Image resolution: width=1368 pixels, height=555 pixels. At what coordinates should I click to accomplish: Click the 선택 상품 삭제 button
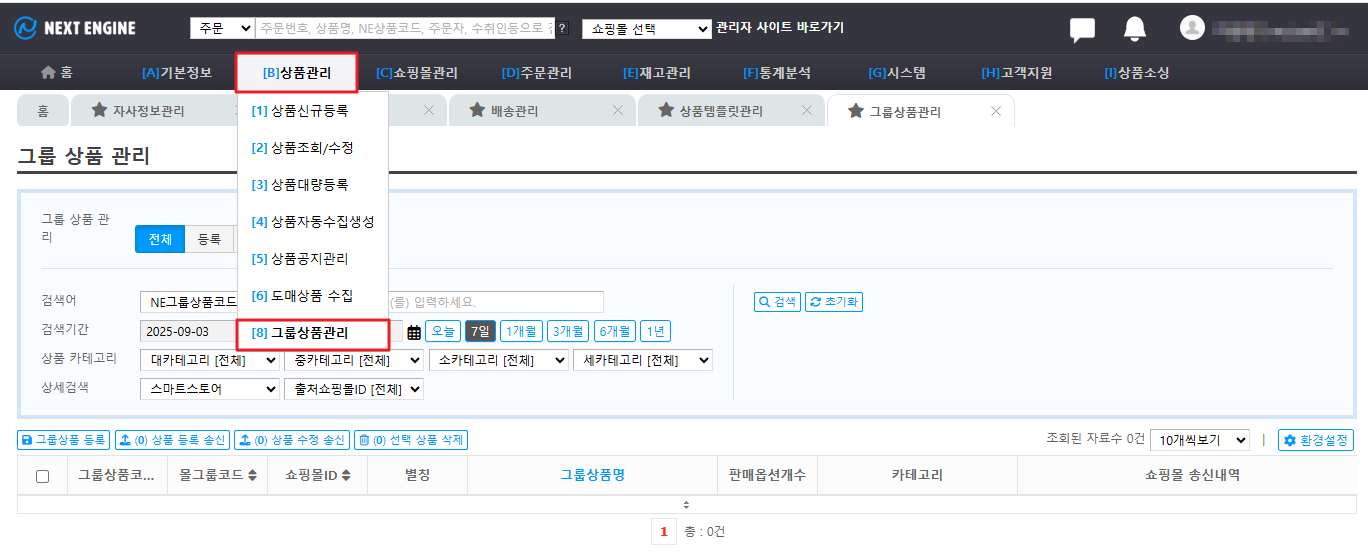411,440
